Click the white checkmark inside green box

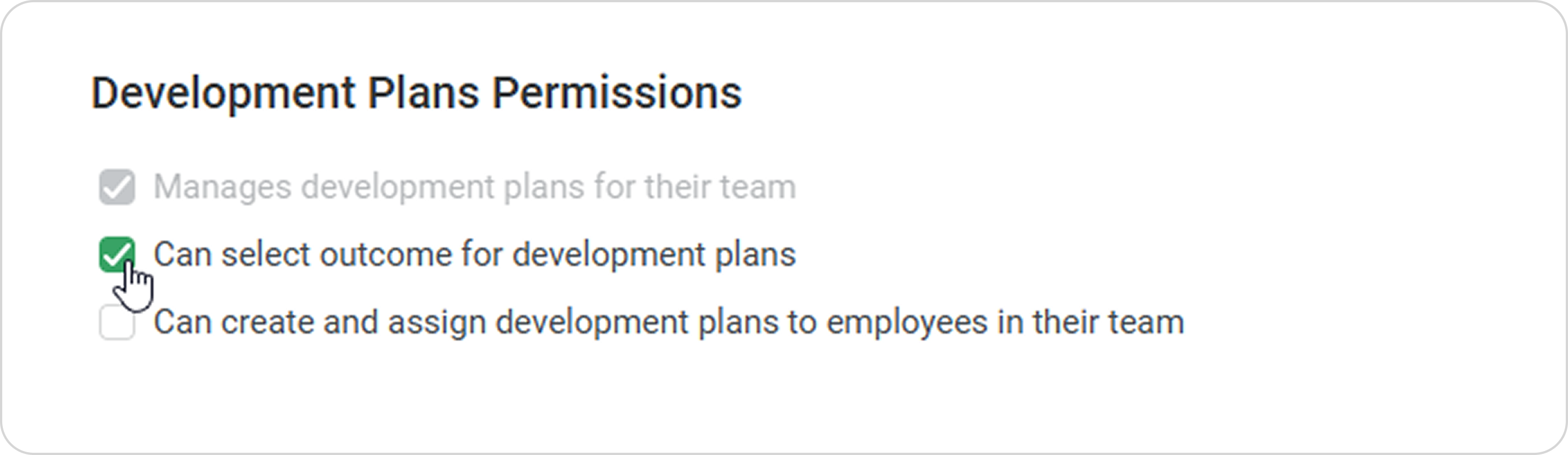(117, 255)
